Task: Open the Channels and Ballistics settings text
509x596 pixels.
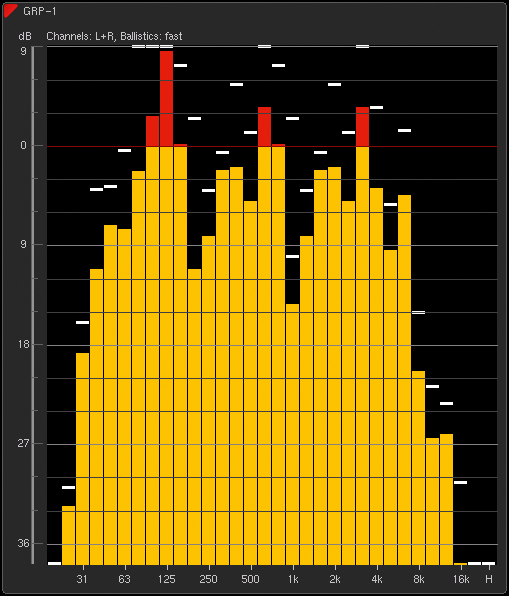Action: [114, 36]
